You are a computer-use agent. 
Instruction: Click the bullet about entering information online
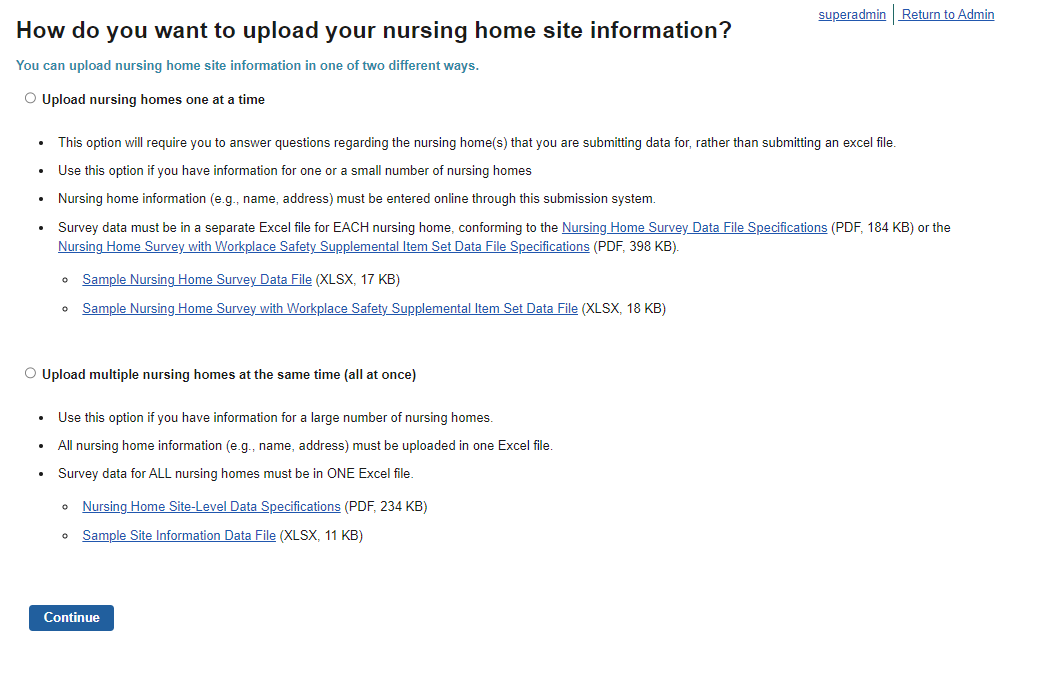356,199
